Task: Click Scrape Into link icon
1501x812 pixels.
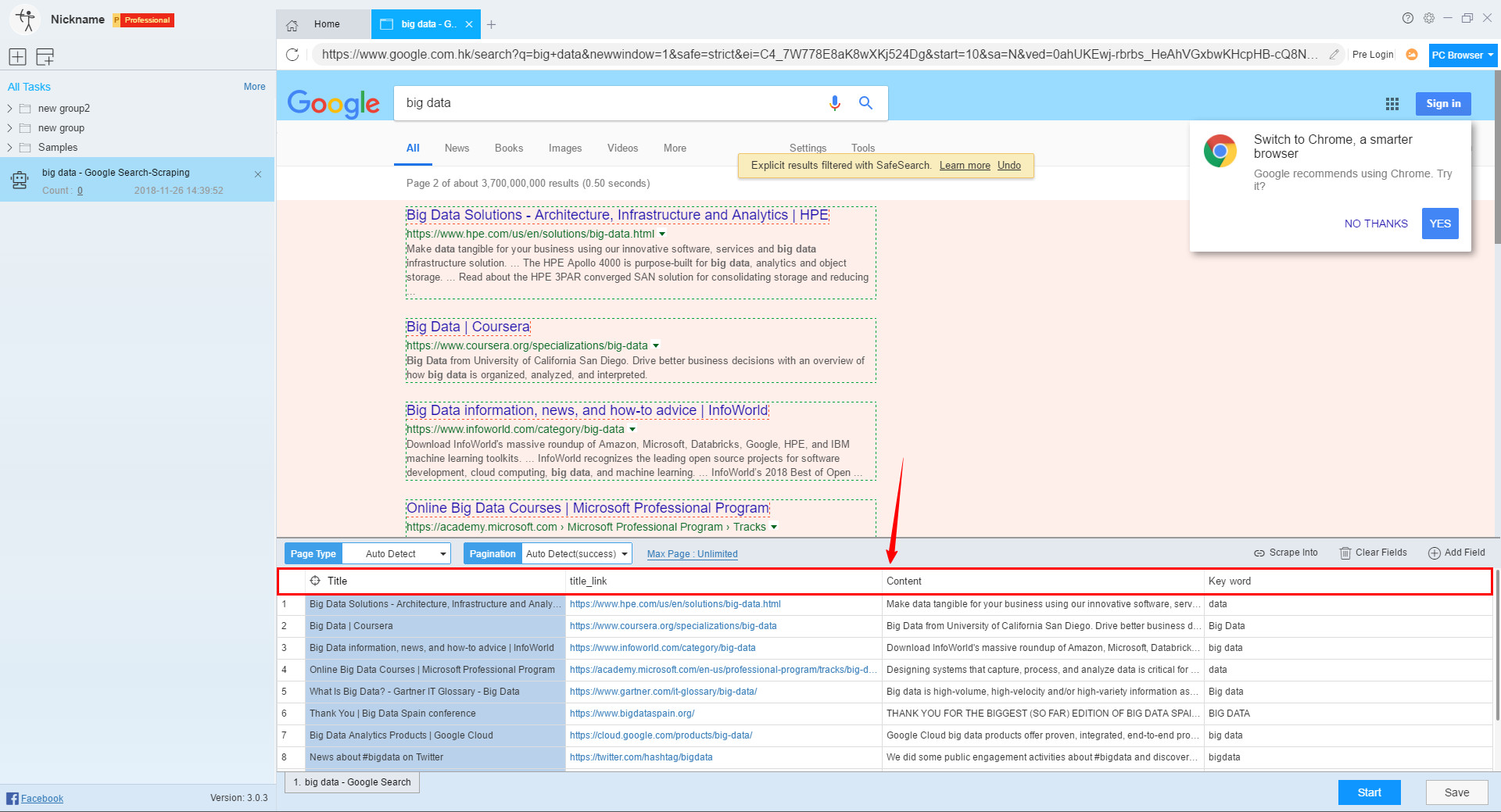Action: click(x=1259, y=553)
